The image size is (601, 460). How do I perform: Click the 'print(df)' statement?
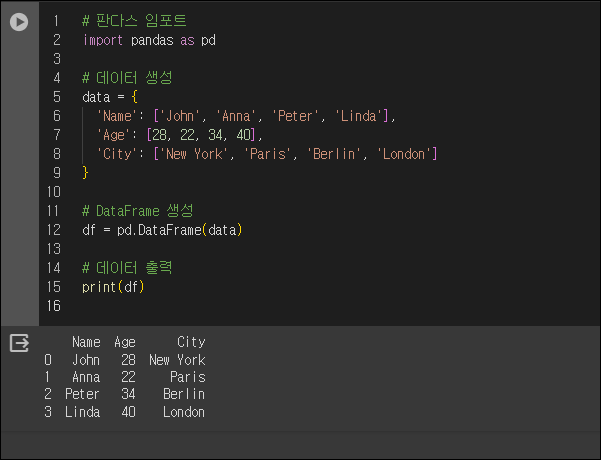pos(113,287)
